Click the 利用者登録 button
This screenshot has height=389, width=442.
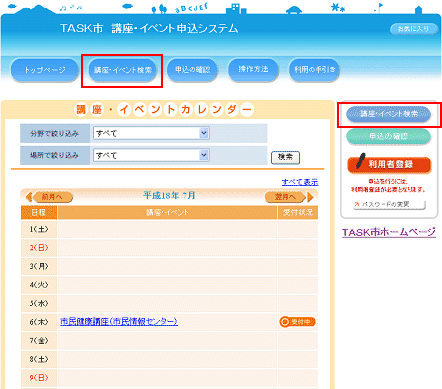click(x=389, y=165)
